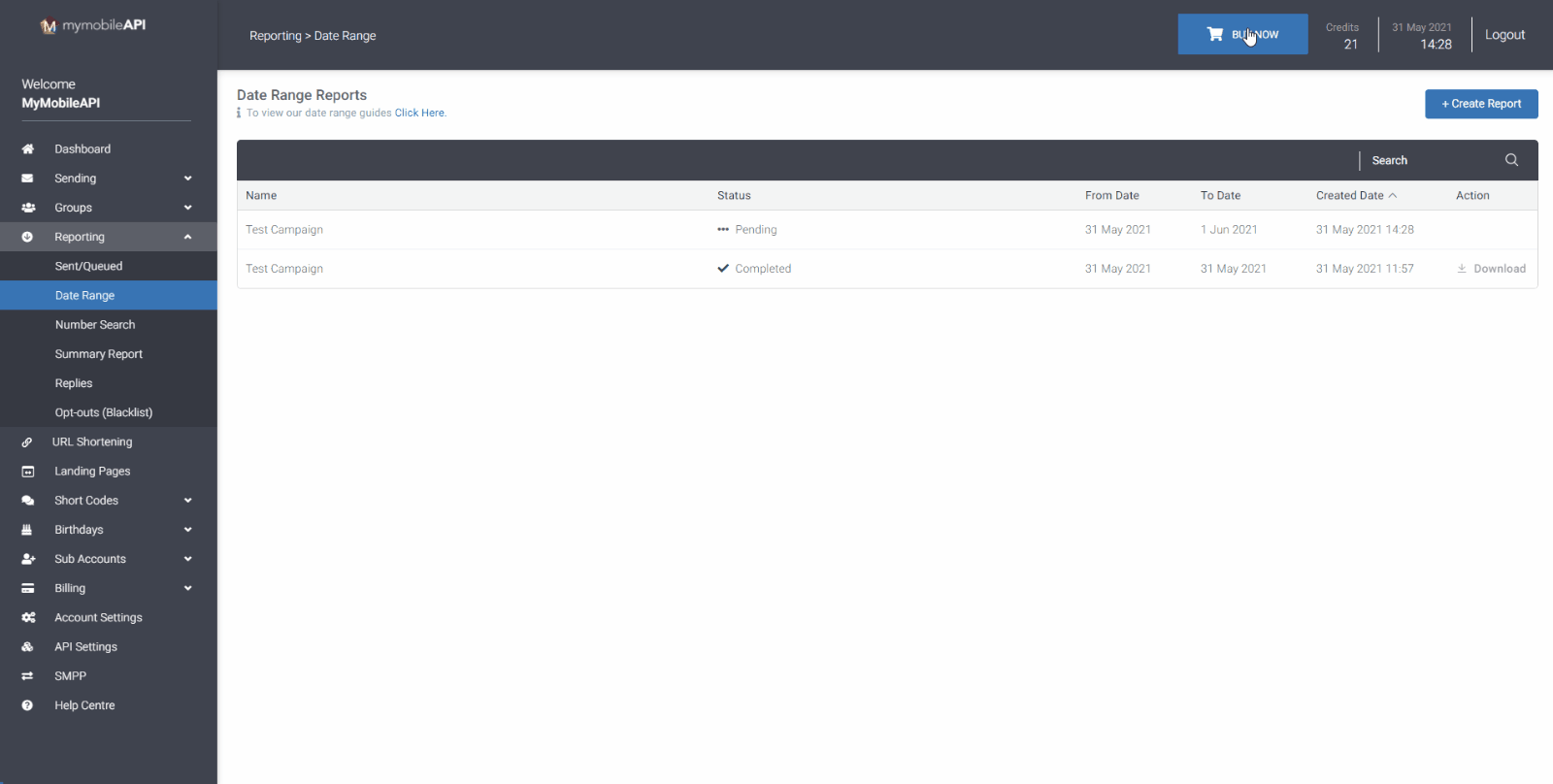This screenshot has height=784, width=1553.
Task: Log out of the account
Action: (x=1504, y=35)
